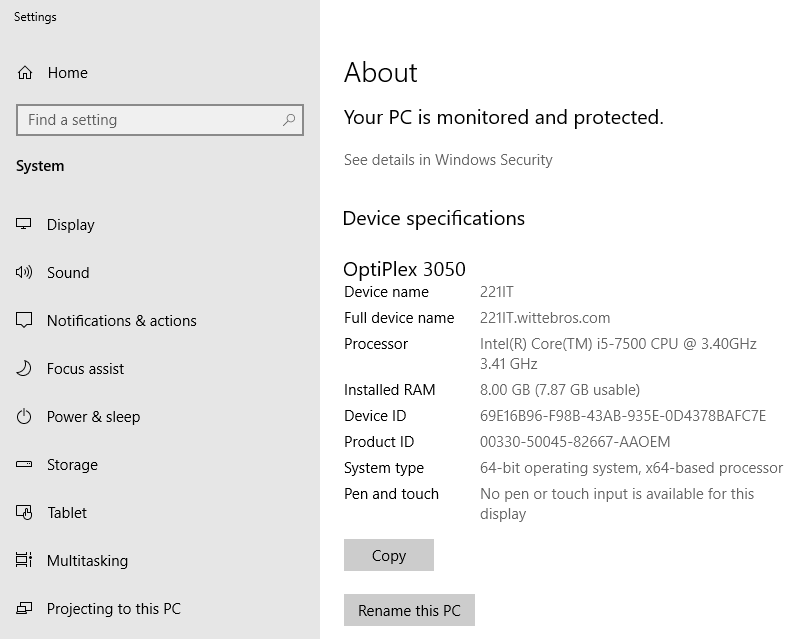Click the Sound speaker icon
The width and height of the screenshot is (808, 639).
pyautogui.click(x=24, y=272)
